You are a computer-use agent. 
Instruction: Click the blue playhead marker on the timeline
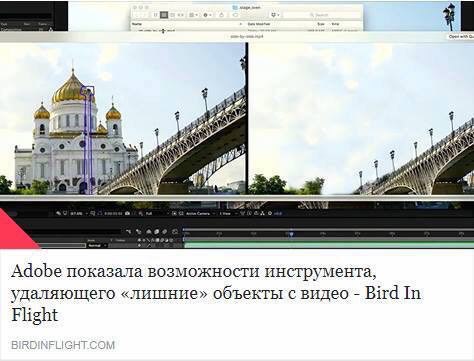tap(291, 234)
